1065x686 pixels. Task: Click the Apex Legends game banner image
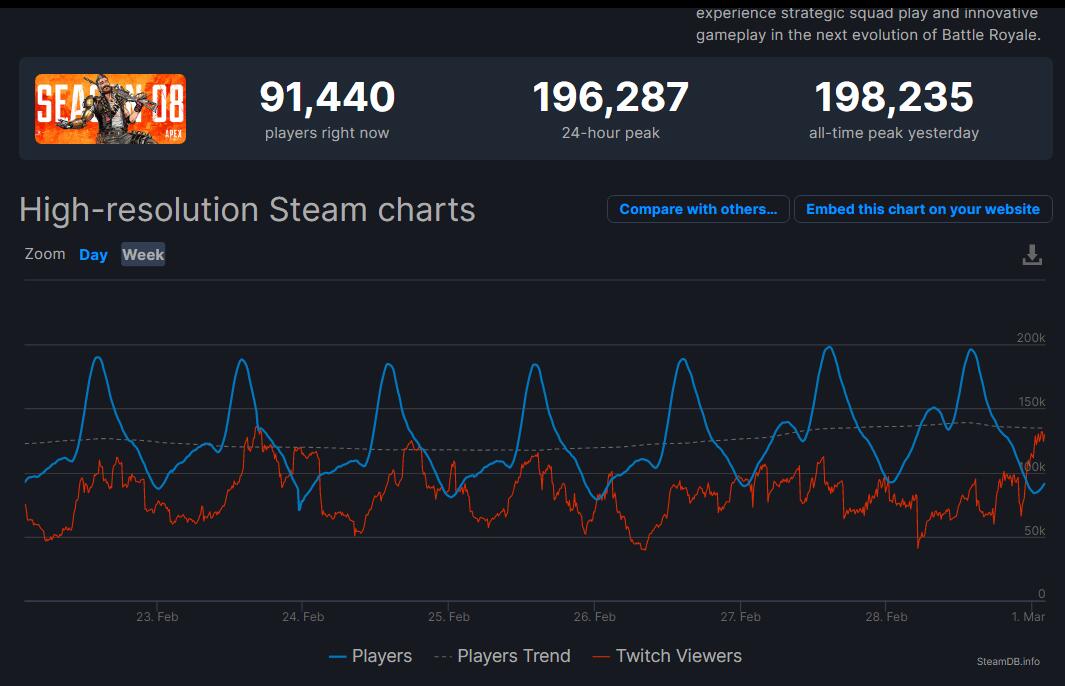click(110, 109)
